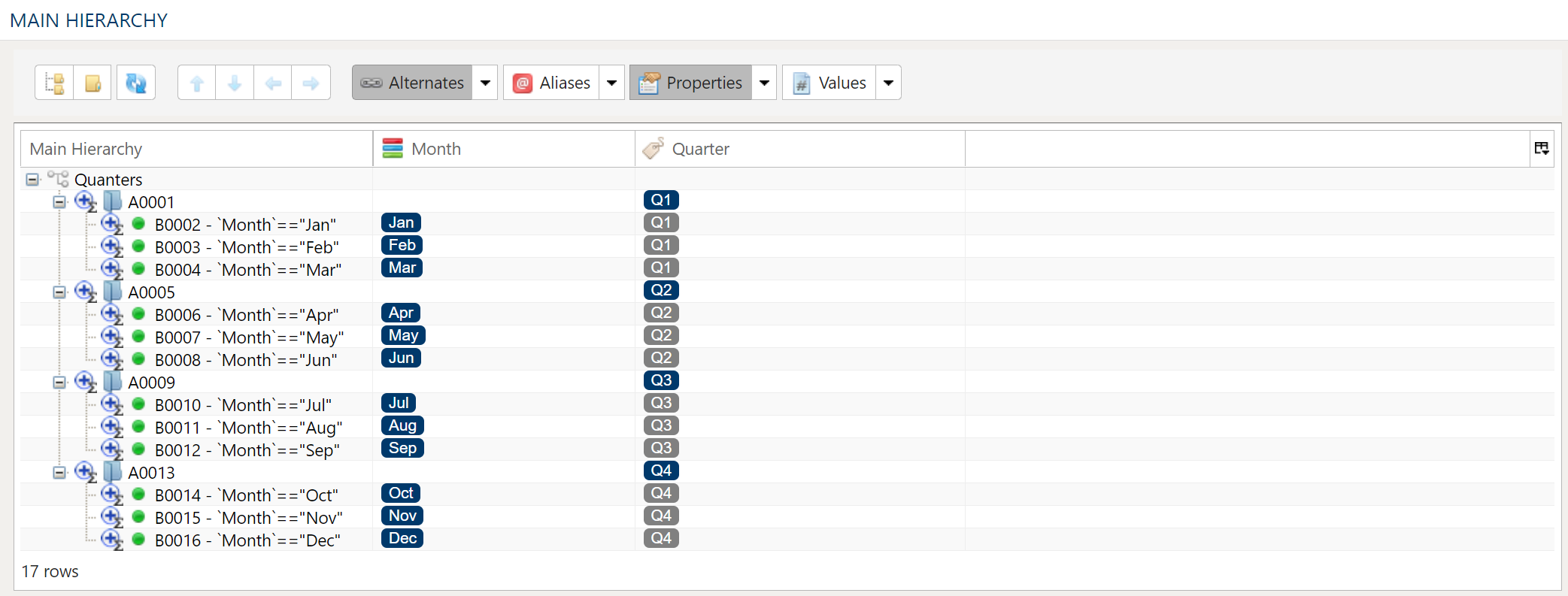1568x596 pixels.
Task: Click the aggregation icon beside A0001
Action: (x=86, y=201)
